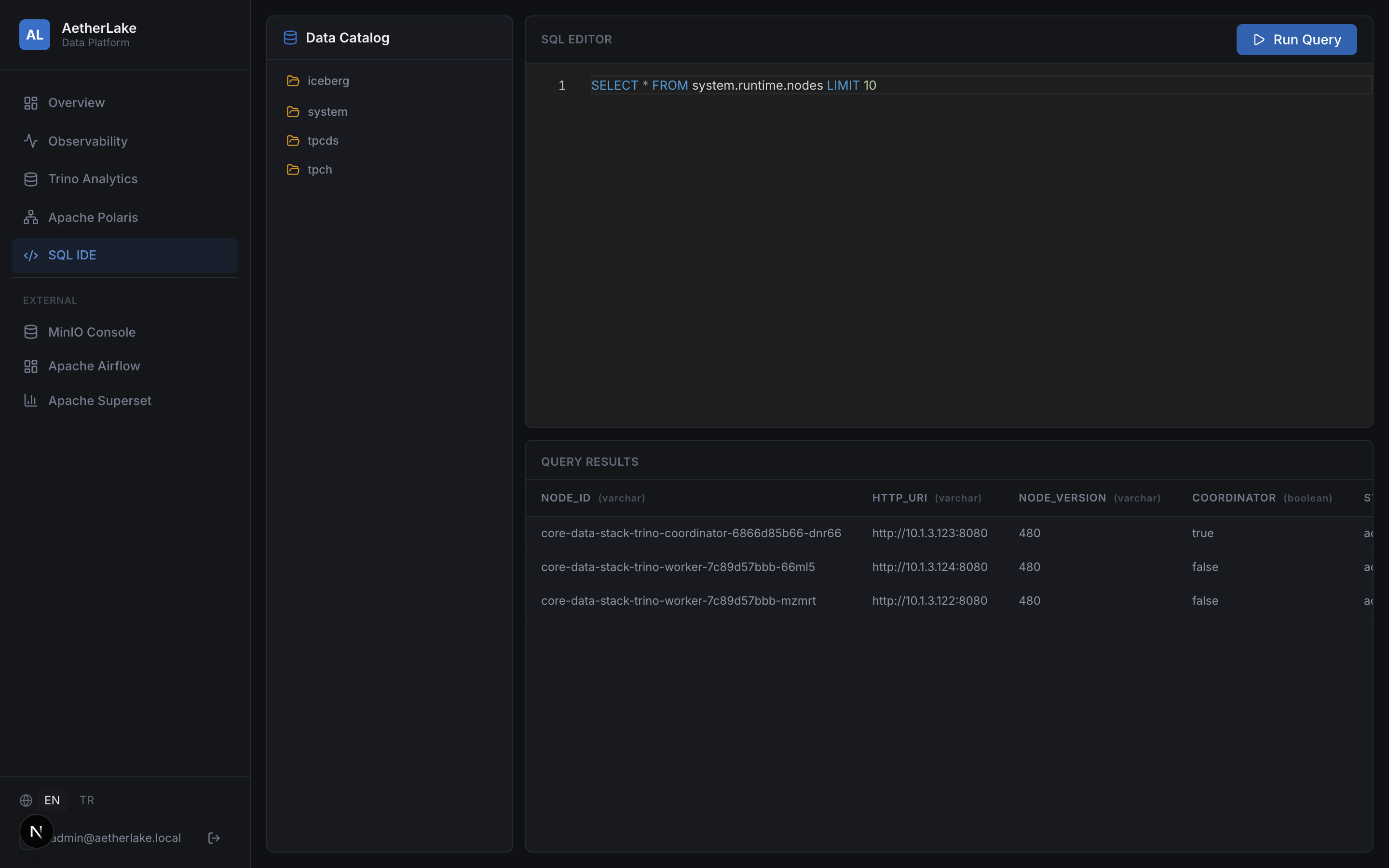Viewport: 1389px width, 868px height.
Task: Click false in the mzmrt worker row
Action: pos(1205,600)
